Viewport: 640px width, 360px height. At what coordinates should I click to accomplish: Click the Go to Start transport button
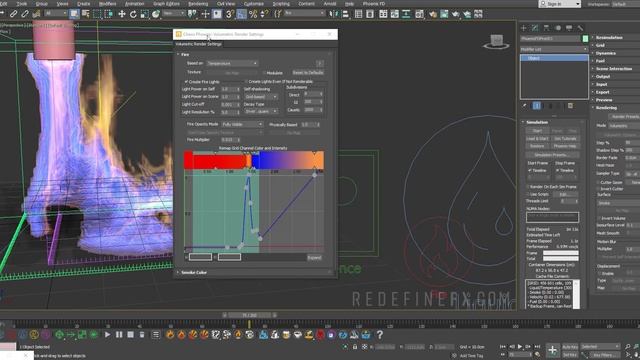pos(503,347)
